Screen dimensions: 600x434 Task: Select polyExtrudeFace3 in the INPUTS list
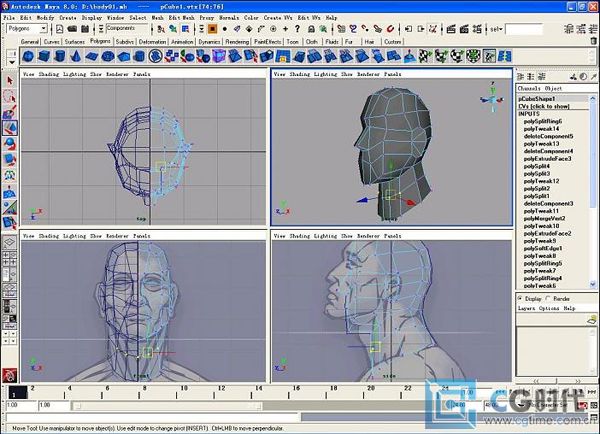tap(547, 158)
